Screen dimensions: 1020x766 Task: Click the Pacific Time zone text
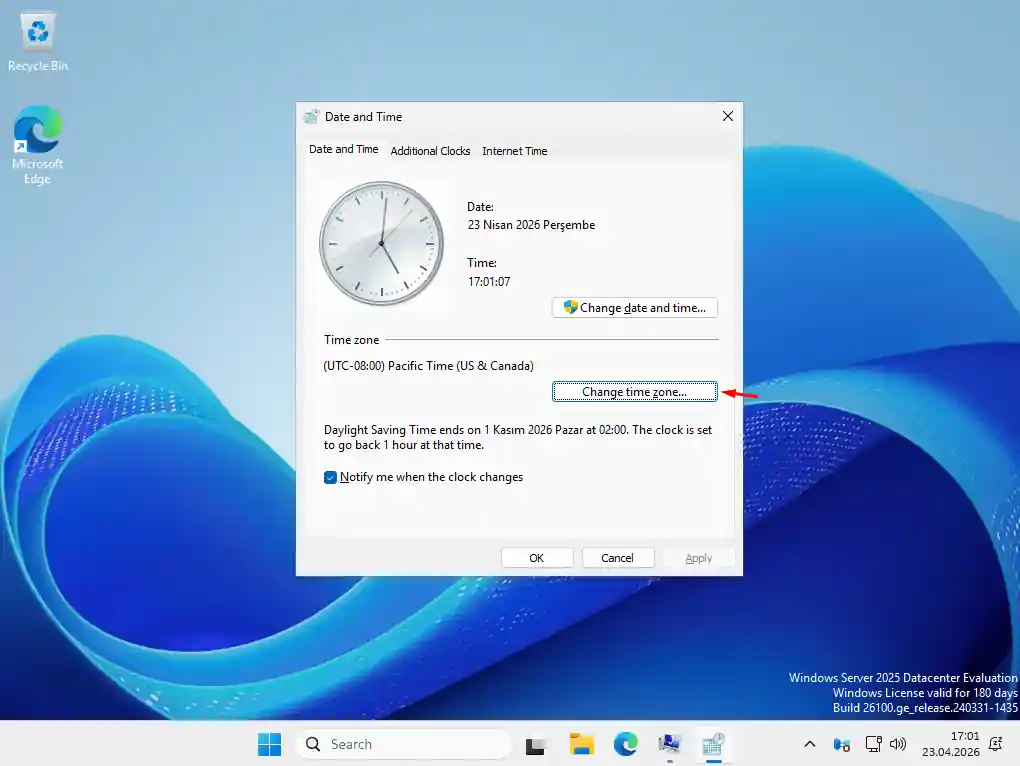coord(428,365)
